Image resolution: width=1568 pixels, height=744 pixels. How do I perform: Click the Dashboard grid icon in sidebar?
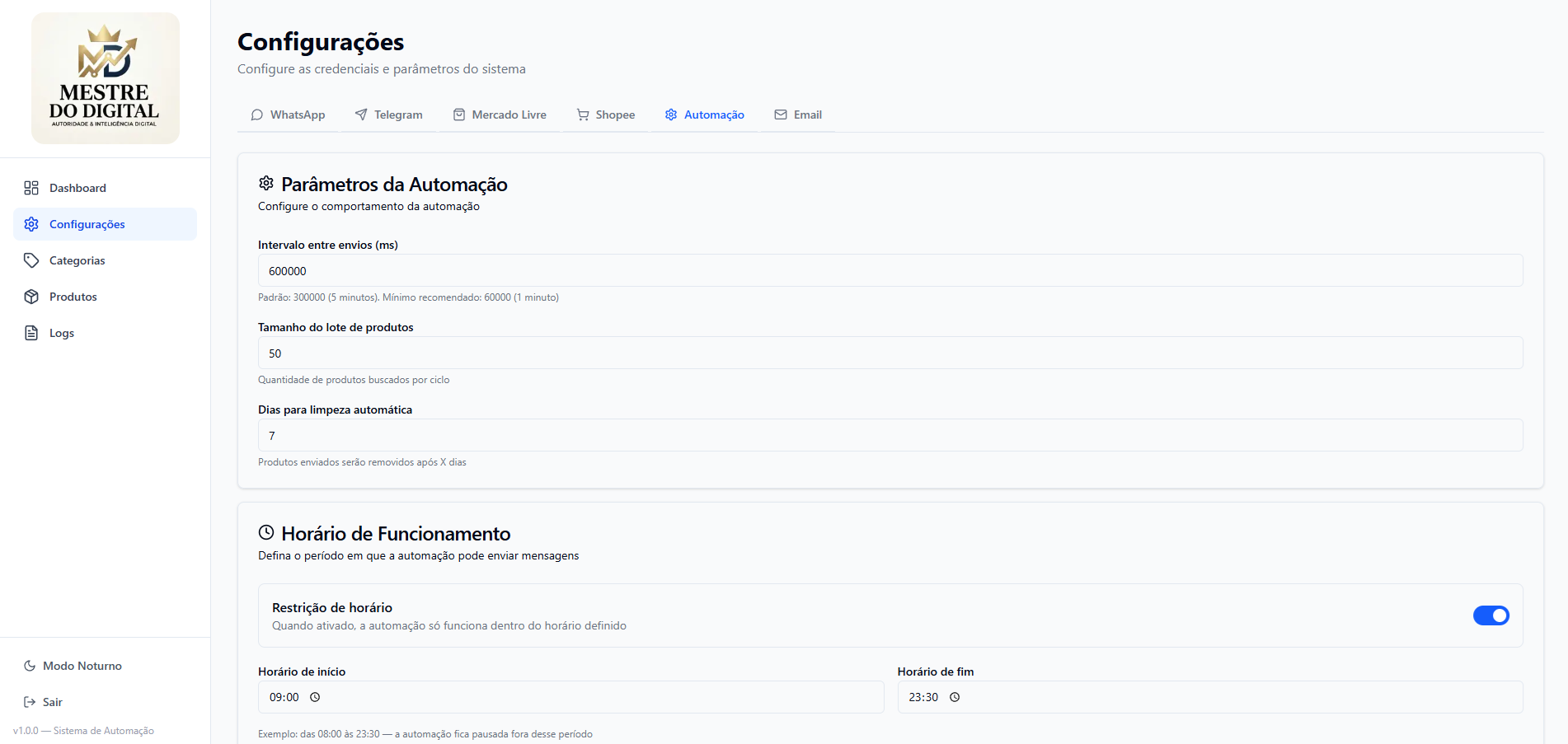[31, 188]
